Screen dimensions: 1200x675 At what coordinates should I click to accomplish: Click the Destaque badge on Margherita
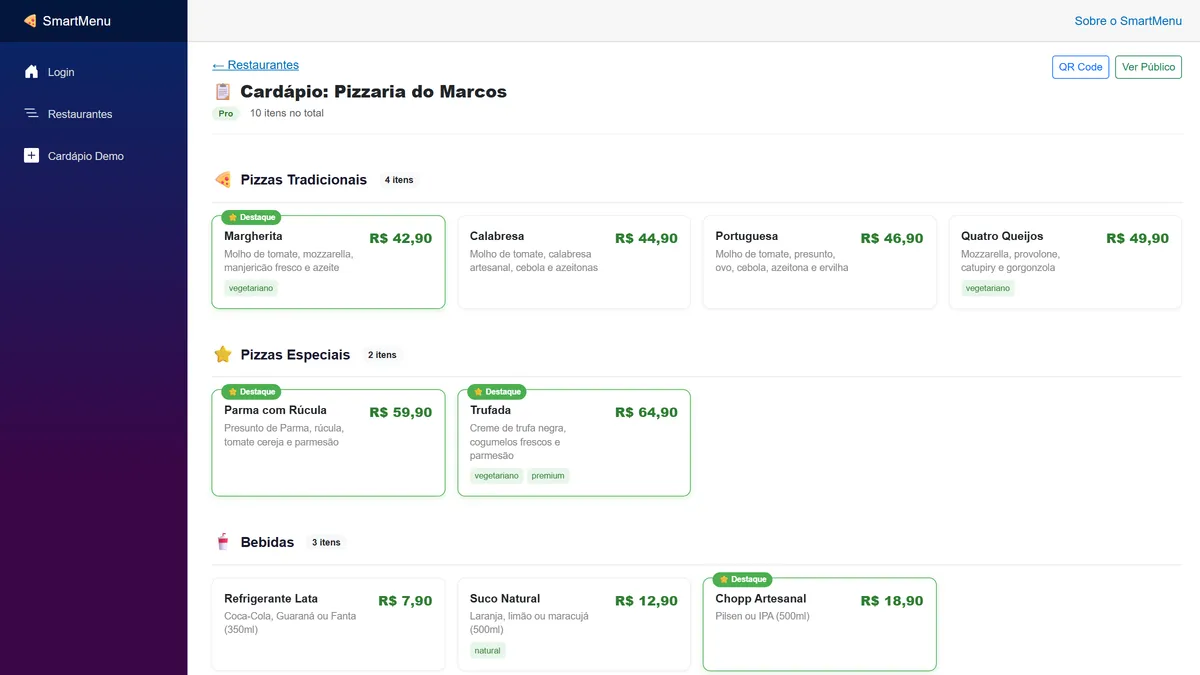[251, 217]
